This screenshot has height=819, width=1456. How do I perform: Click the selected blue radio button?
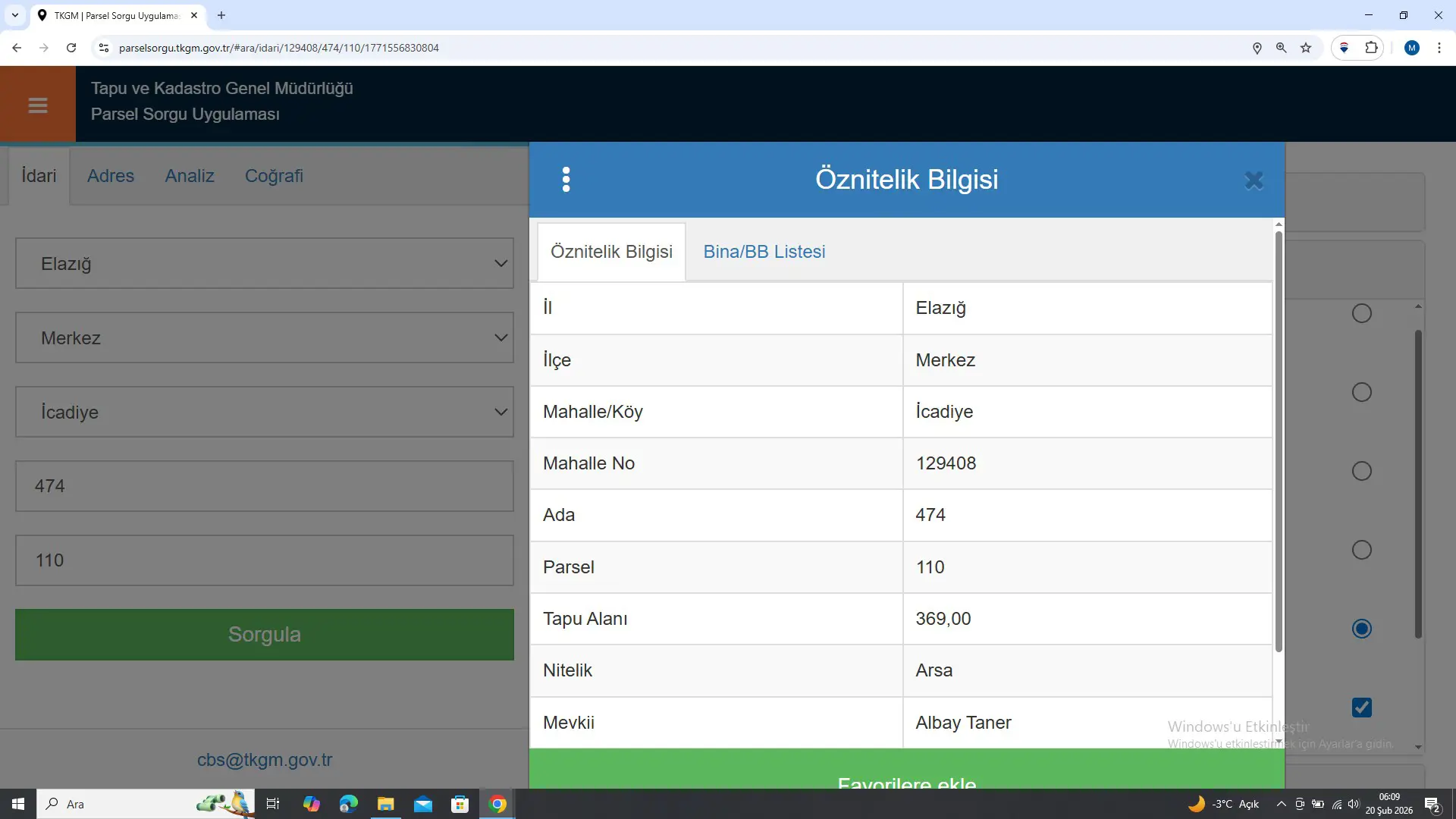[1362, 629]
